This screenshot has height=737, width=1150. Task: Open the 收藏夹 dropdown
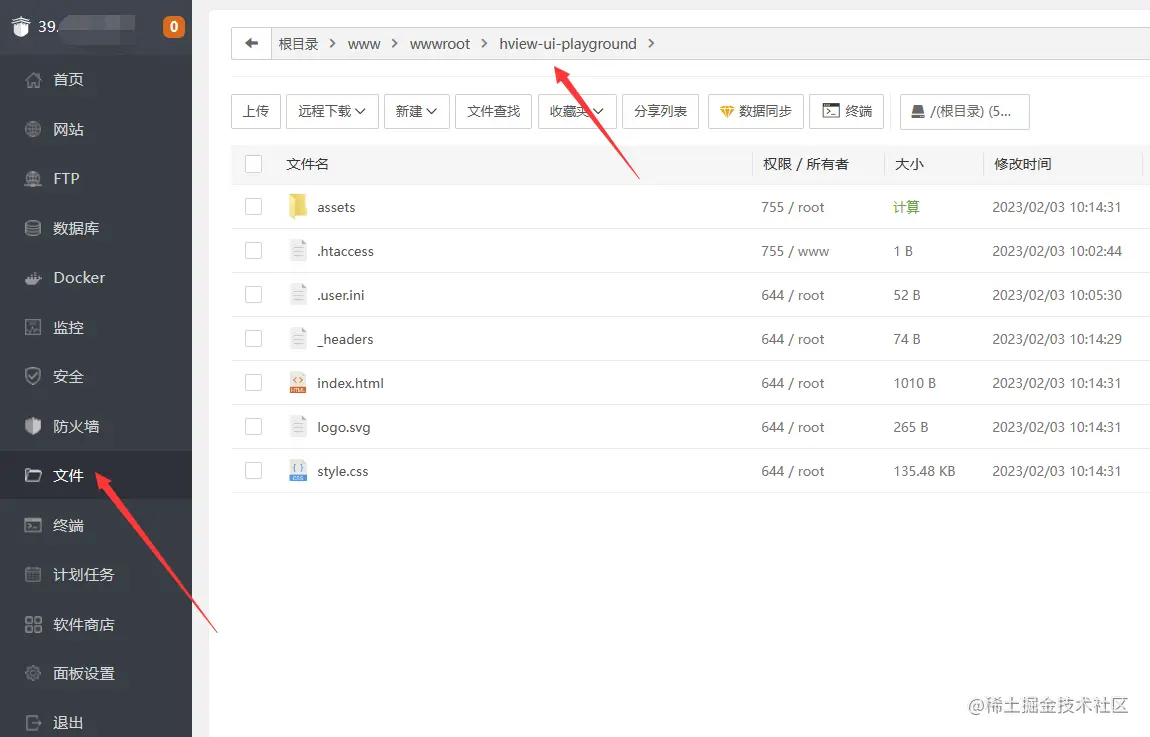click(577, 111)
